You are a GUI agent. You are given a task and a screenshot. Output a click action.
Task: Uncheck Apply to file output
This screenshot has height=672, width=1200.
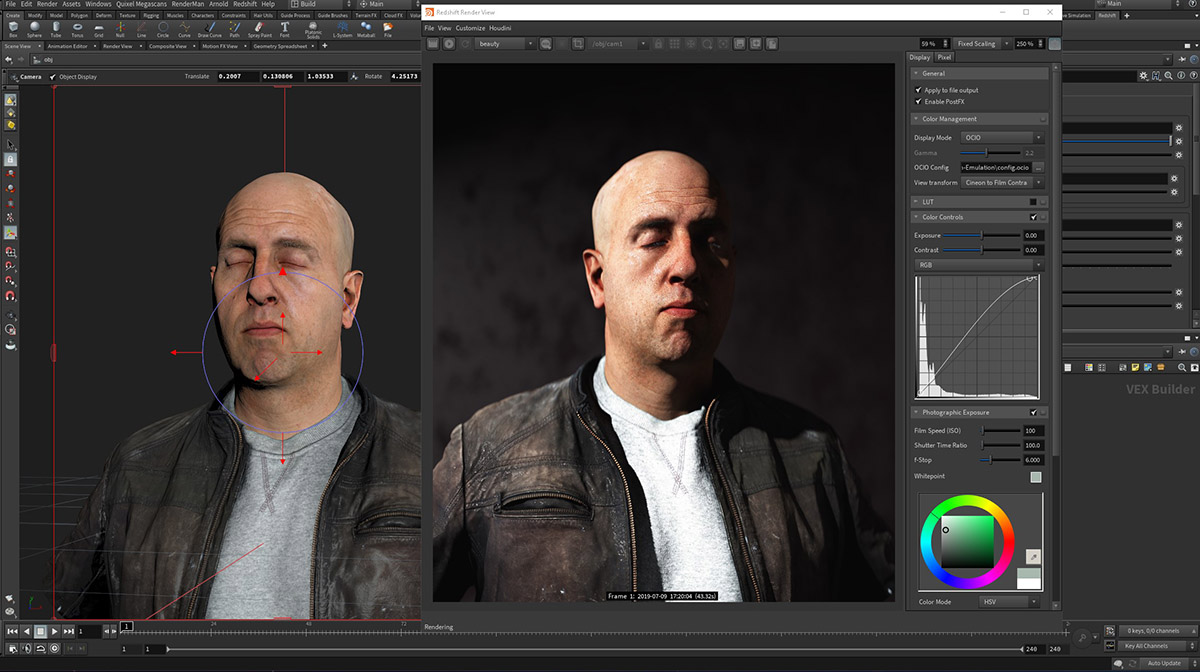(918, 90)
